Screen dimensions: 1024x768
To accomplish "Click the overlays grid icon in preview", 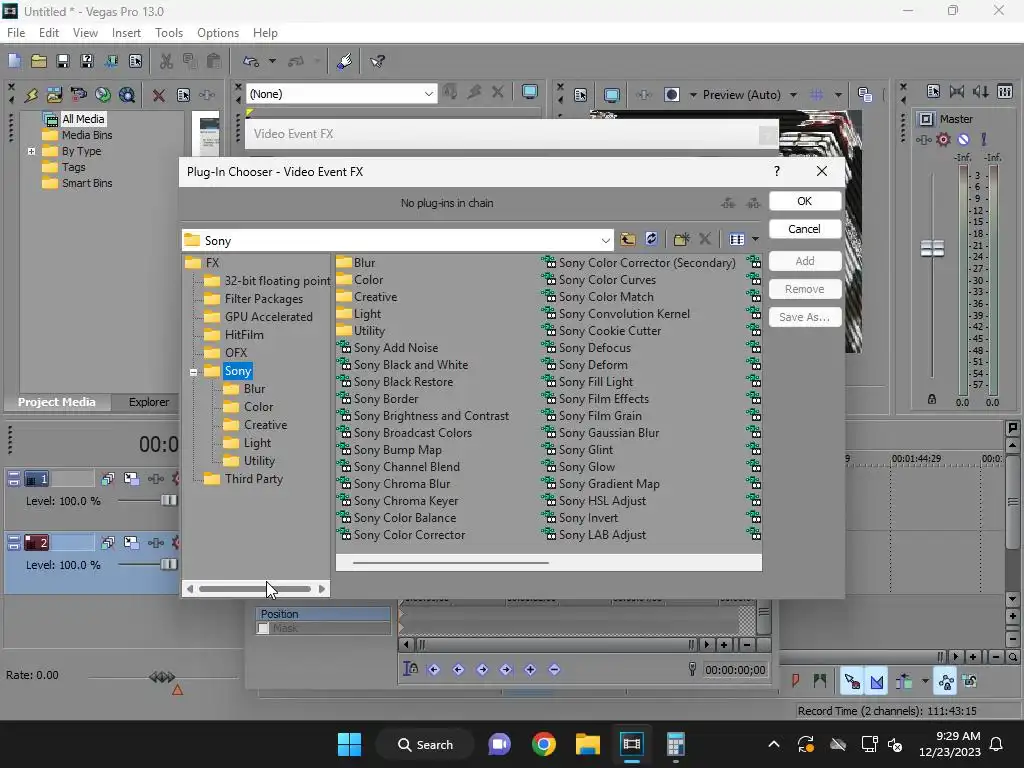I will (x=816, y=95).
